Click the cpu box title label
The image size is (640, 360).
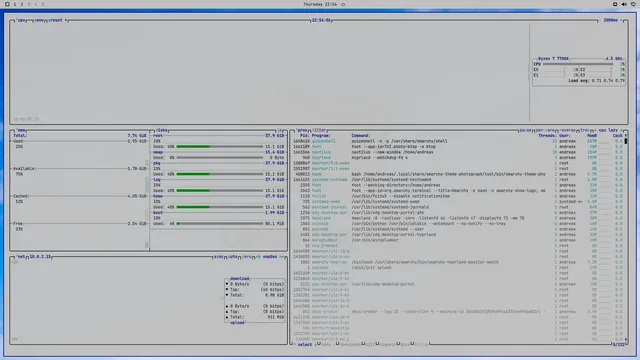21,20
